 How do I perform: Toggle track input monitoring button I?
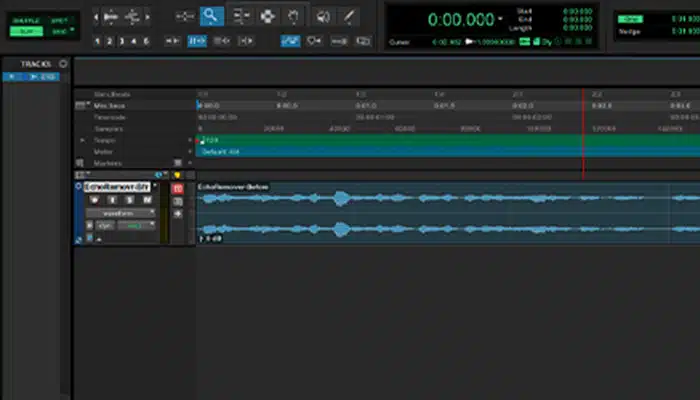coord(112,200)
